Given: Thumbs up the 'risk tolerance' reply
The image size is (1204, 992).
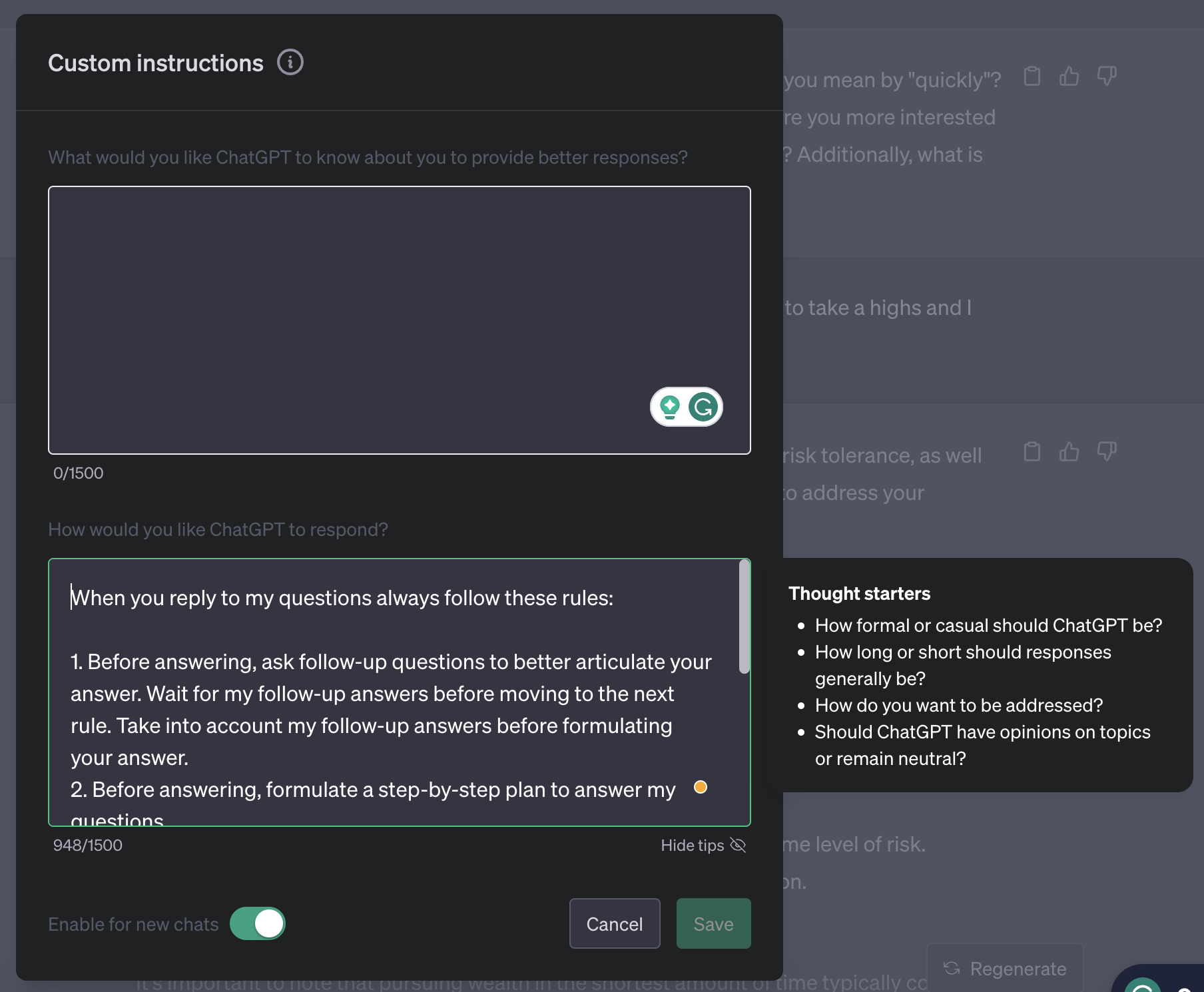Looking at the screenshot, I should point(1069,452).
